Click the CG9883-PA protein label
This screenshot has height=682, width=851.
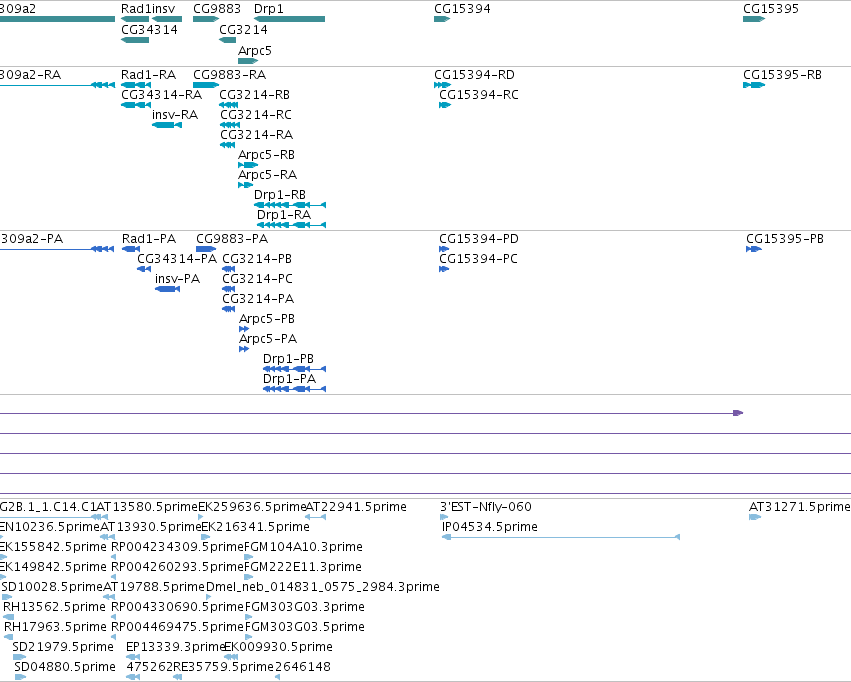coord(232,239)
